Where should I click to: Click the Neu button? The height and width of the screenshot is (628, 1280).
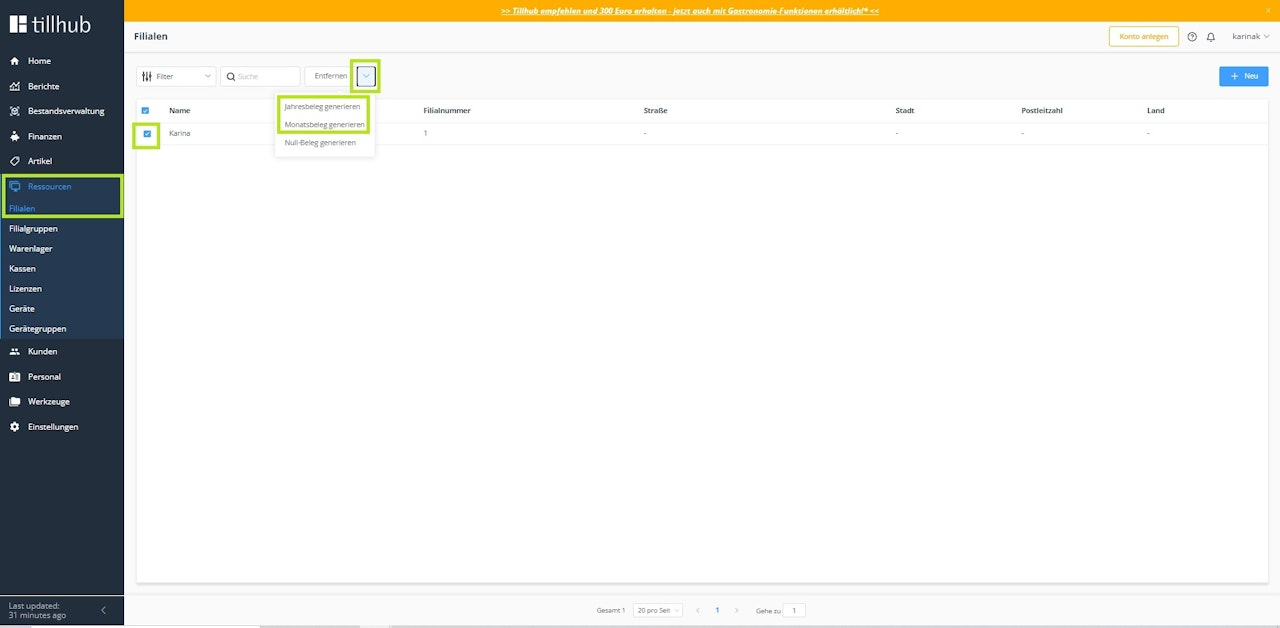(1244, 76)
